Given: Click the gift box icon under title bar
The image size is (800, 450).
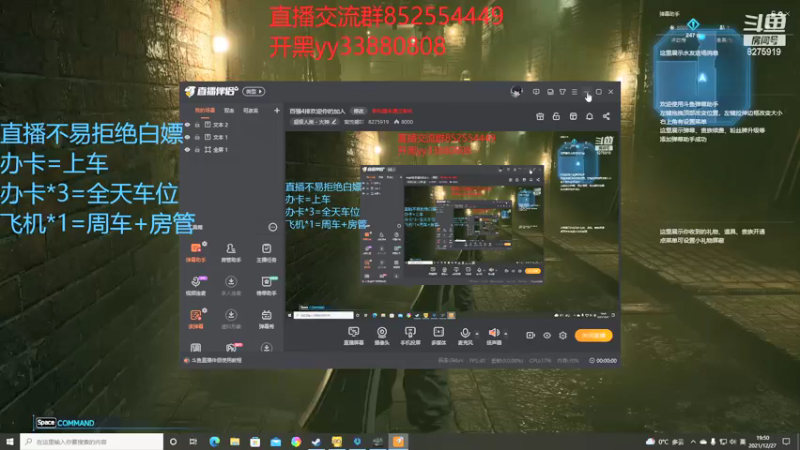Looking at the screenshot, I should tap(540, 116).
